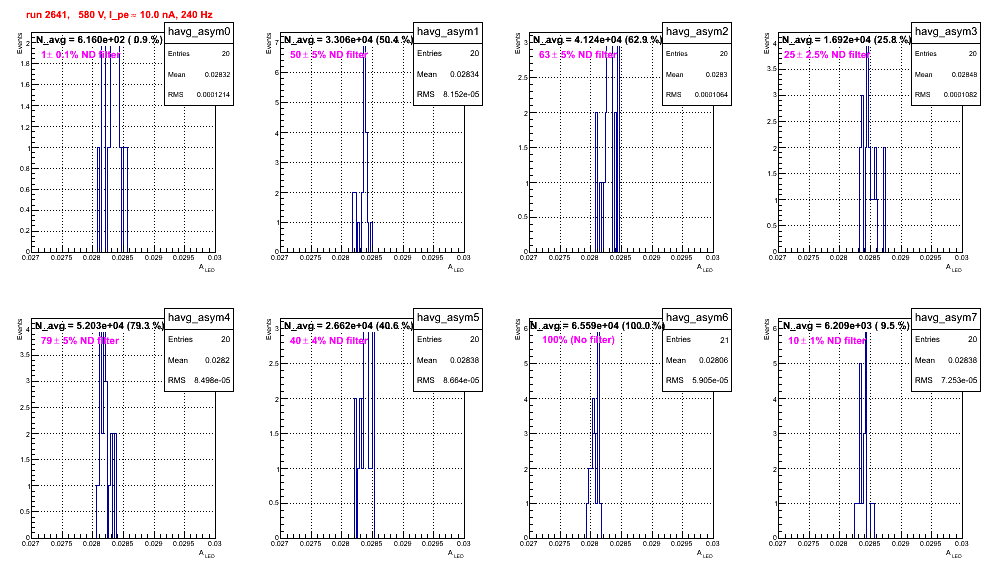Click Entries value 21 in havg_asym6
This screenshot has height=572, width=996.
coord(724,340)
